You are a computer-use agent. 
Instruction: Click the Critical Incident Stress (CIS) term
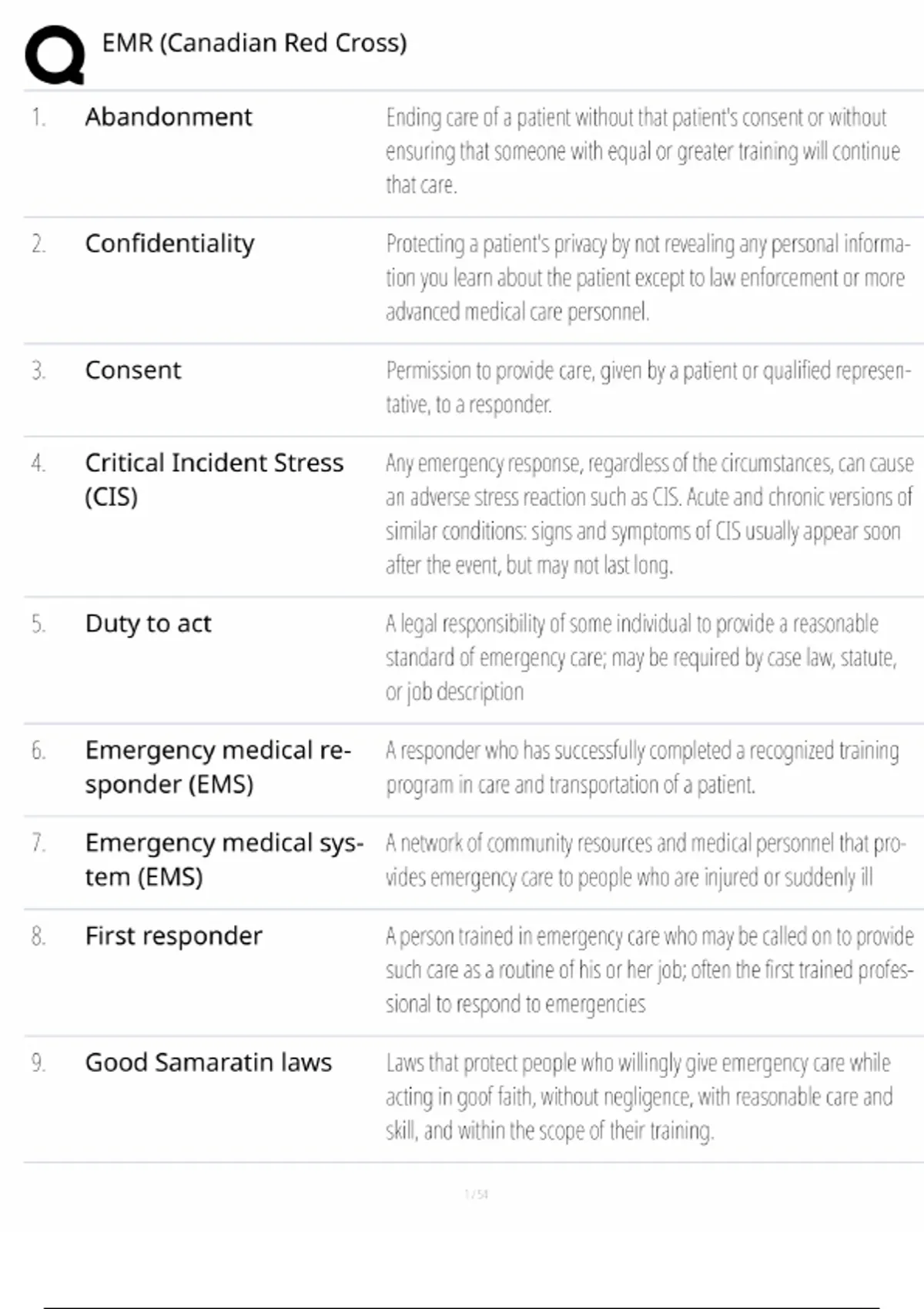214,479
